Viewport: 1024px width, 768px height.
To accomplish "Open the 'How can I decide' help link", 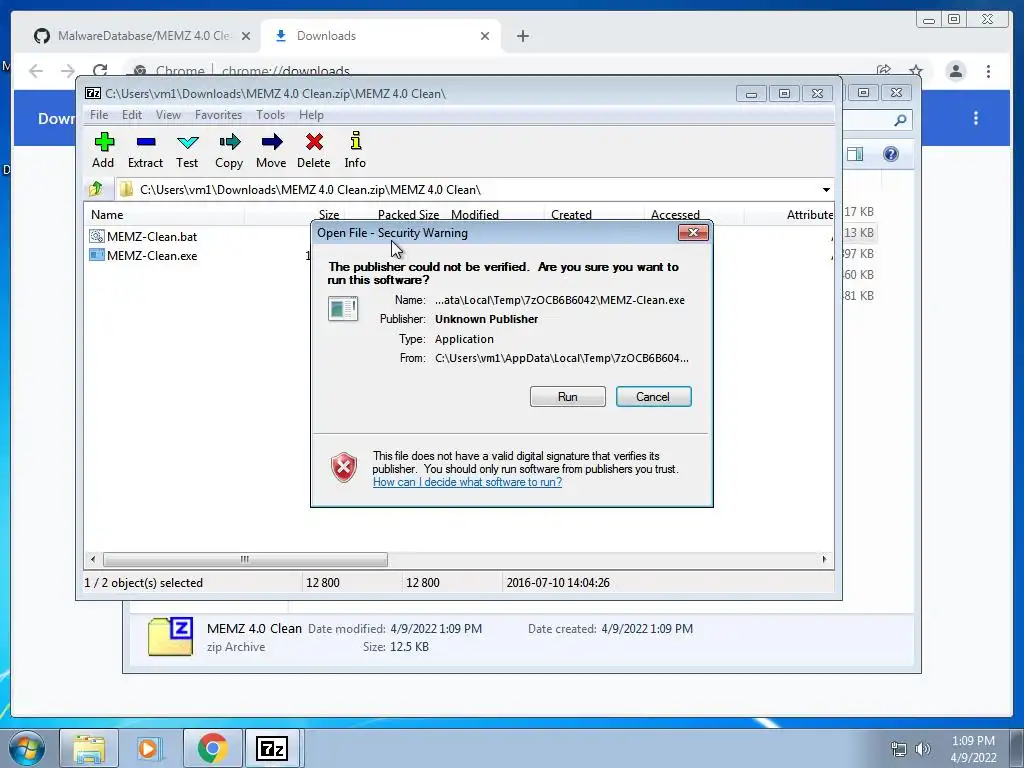I will click(467, 482).
